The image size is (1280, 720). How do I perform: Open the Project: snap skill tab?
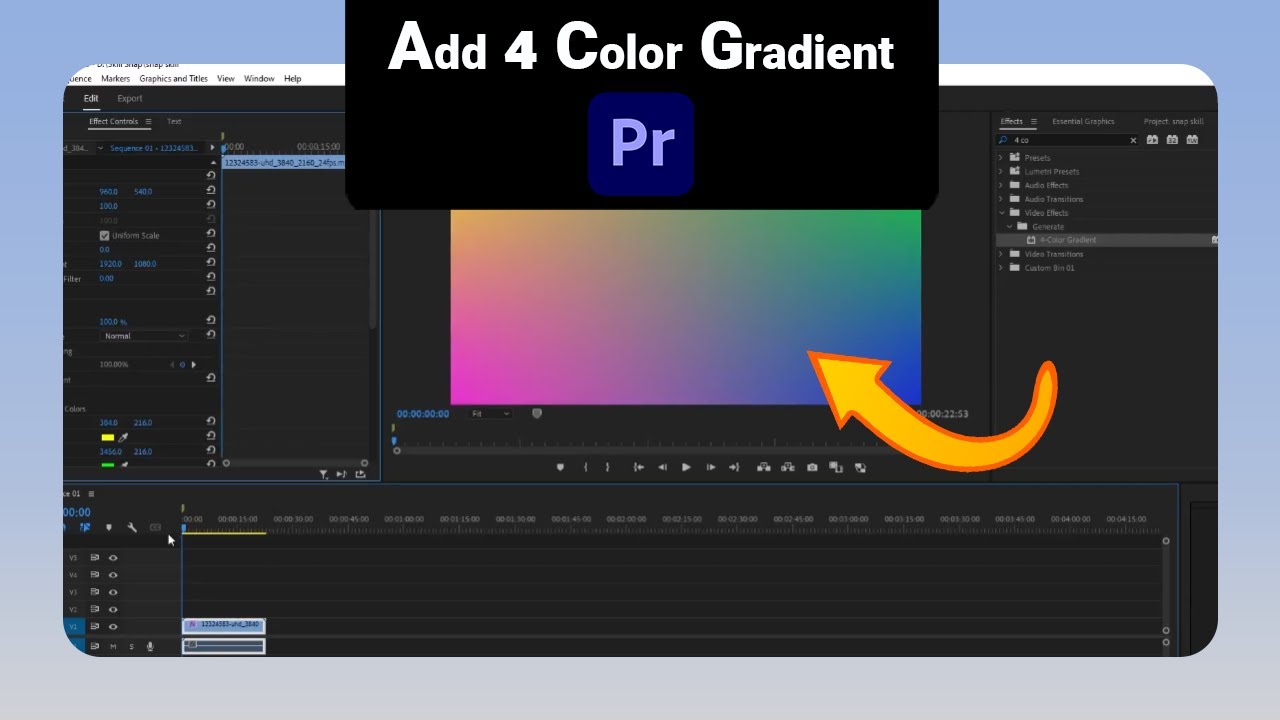1174,122
